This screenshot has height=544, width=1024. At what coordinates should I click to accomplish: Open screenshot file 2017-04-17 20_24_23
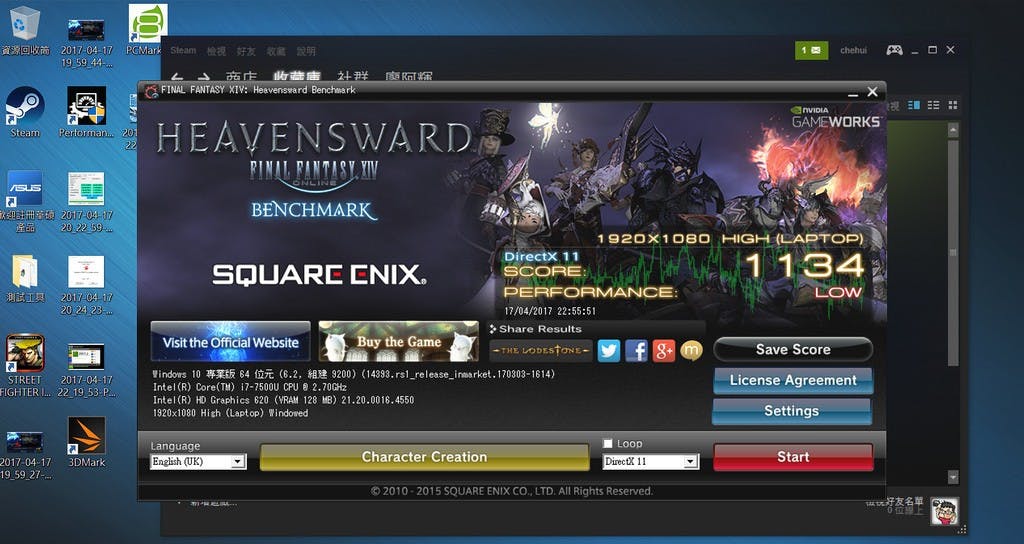pos(86,285)
